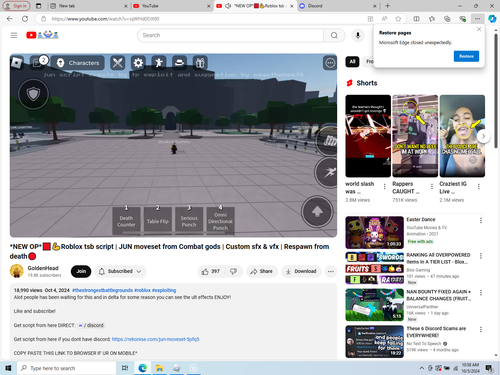500x375 pixels.
Task: Click the Roblox logo icon in video
Action: click(x=16, y=63)
